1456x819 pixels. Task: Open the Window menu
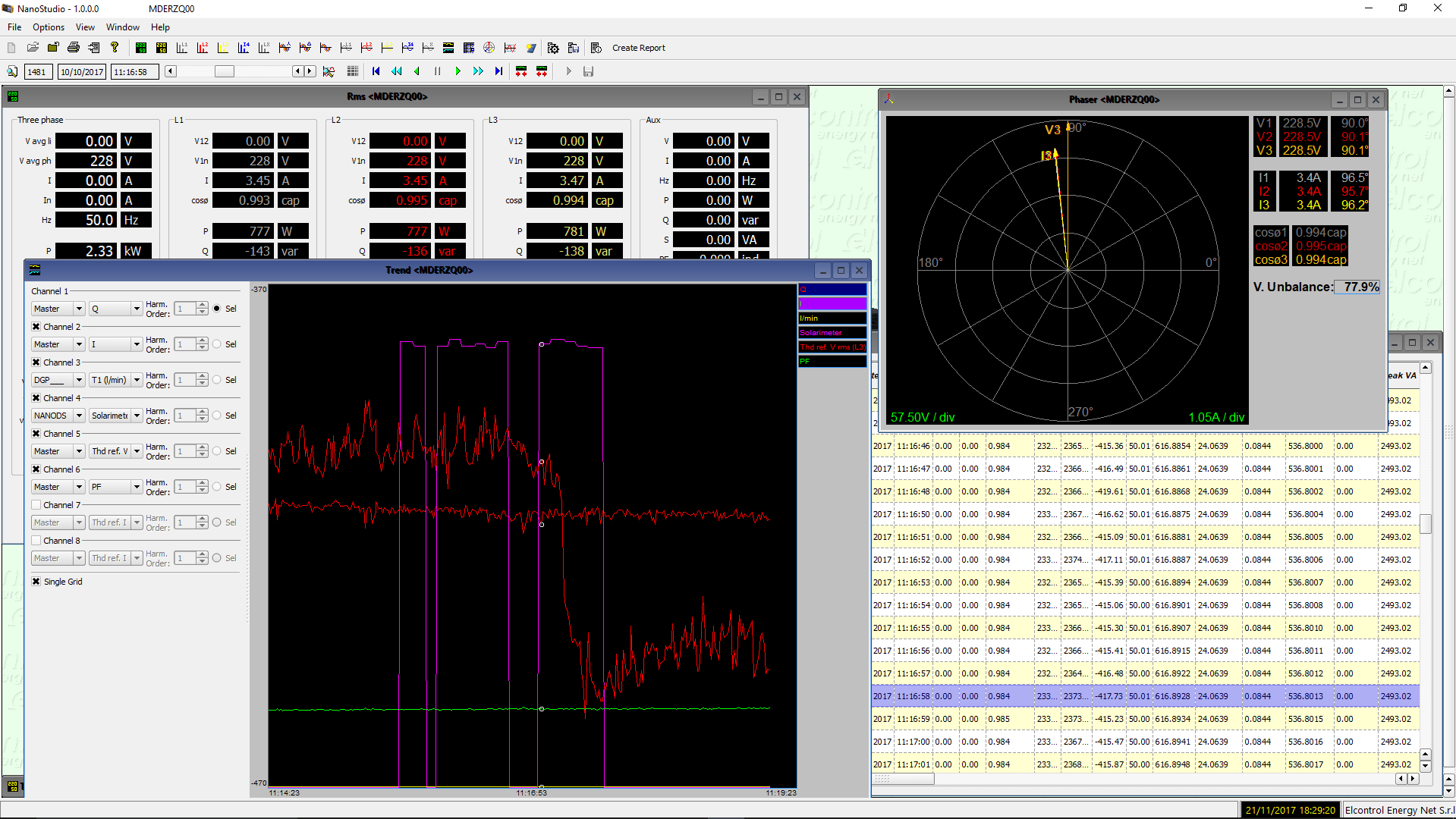pos(122,27)
